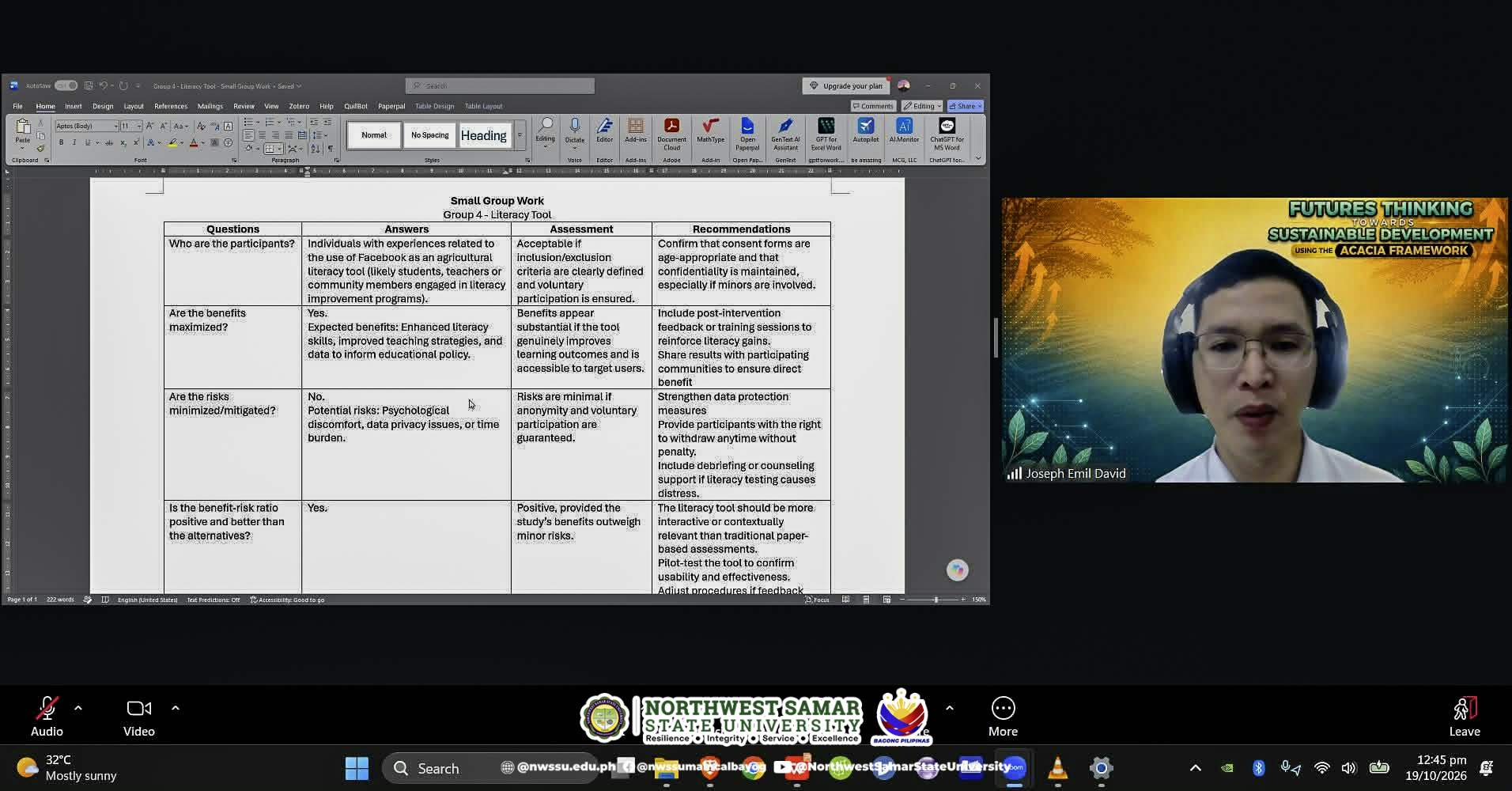Open the Windows Start menu
This screenshot has height=791, width=1512.
coord(357,767)
